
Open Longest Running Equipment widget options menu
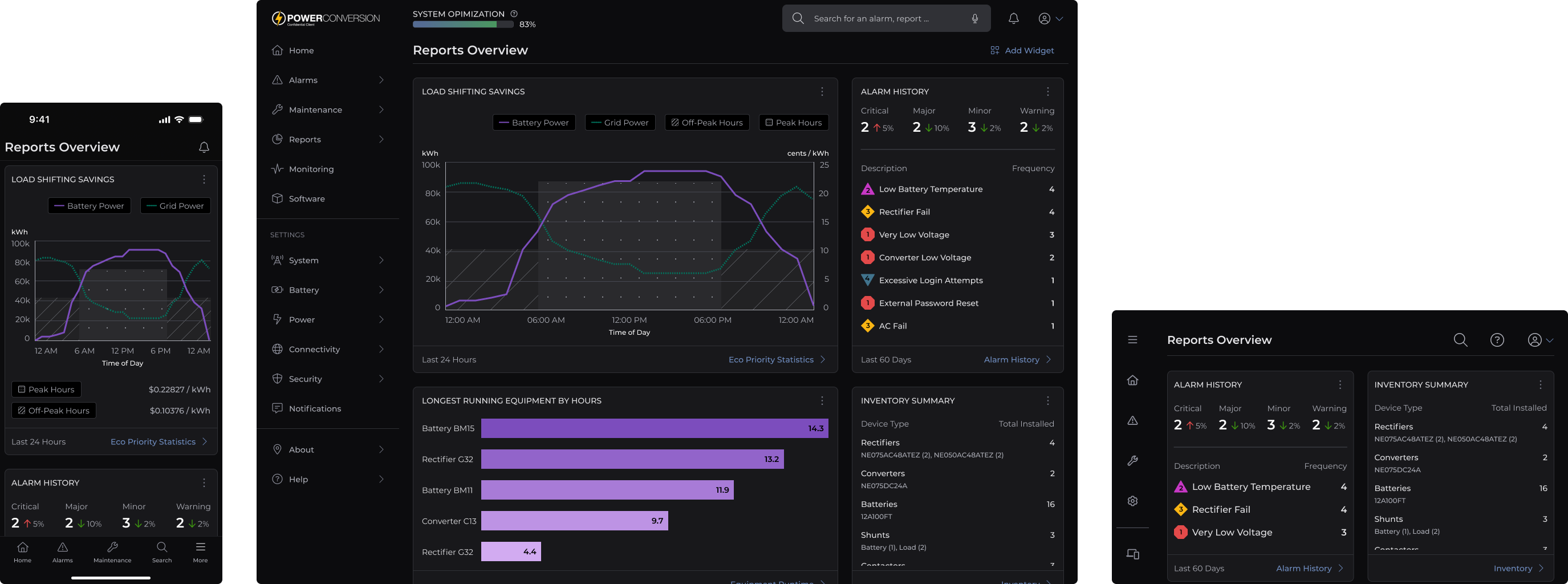tap(822, 401)
